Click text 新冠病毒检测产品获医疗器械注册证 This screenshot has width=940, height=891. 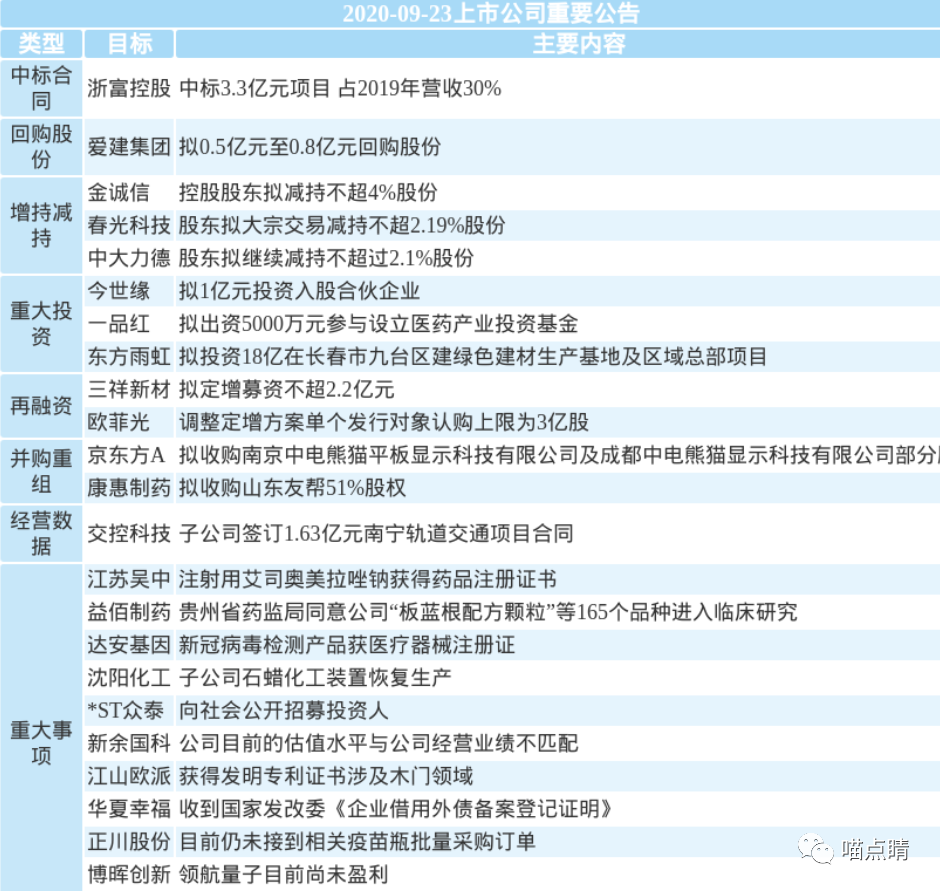click(x=347, y=645)
